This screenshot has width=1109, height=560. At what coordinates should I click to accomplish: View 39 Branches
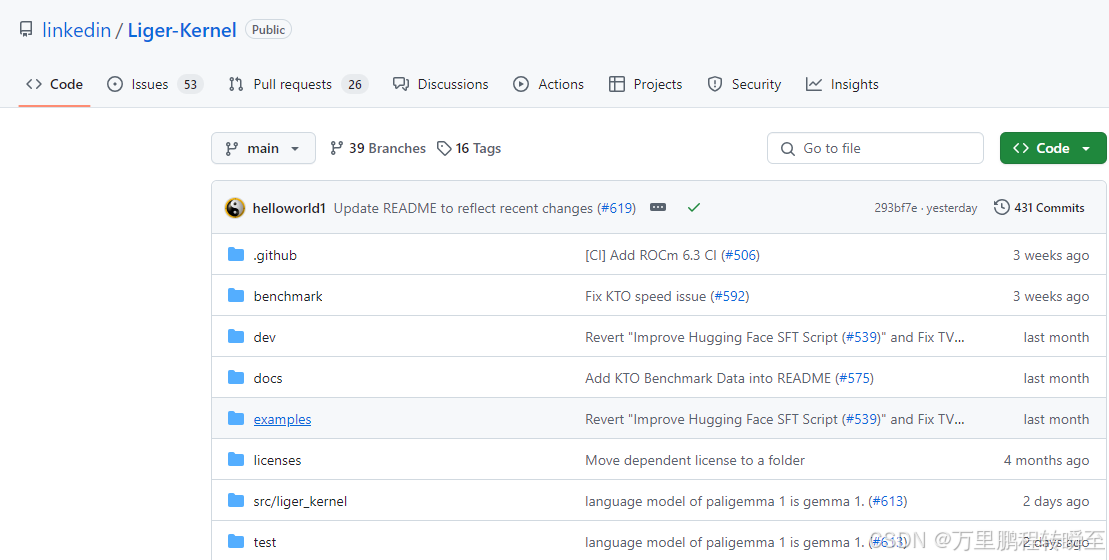pos(378,148)
